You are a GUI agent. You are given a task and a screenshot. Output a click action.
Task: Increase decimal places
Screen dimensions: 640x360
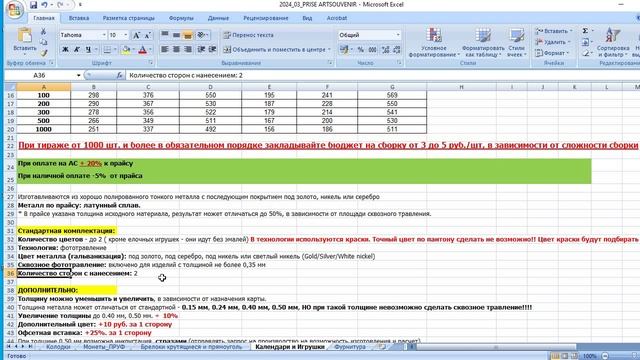tap(385, 49)
